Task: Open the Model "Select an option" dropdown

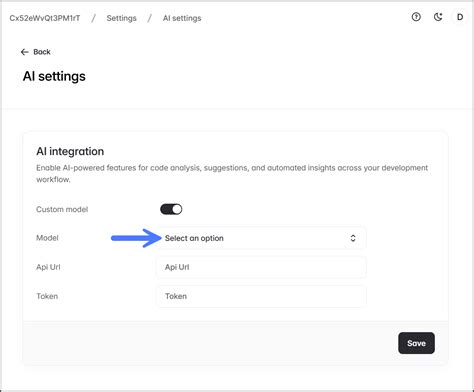Action: (261, 238)
